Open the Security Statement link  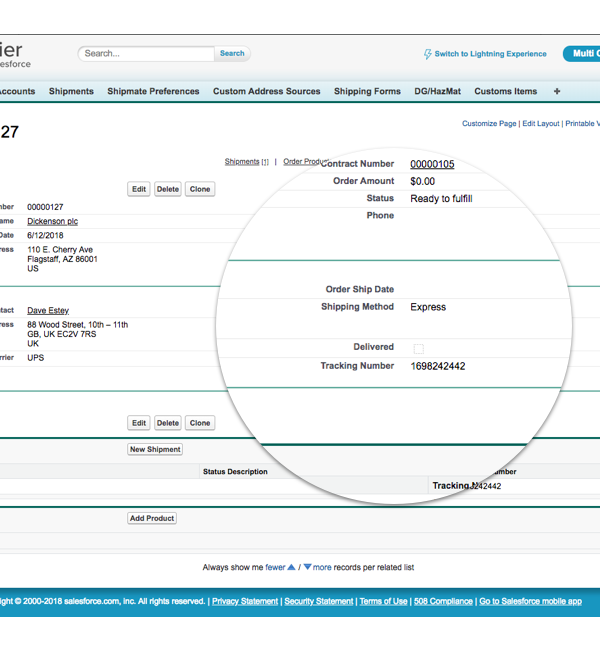click(x=319, y=601)
